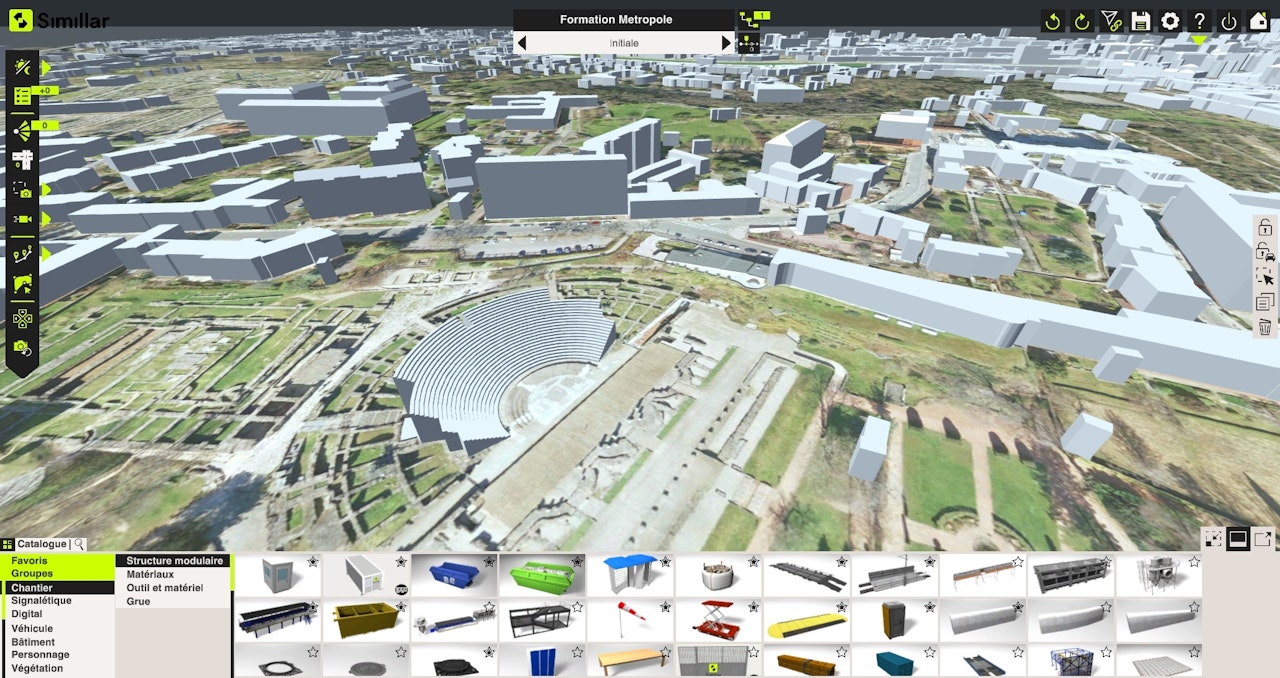This screenshot has width=1280, height=678.
Task: Open the sun and moon lighting tool
Action: [x=22, y=67]
